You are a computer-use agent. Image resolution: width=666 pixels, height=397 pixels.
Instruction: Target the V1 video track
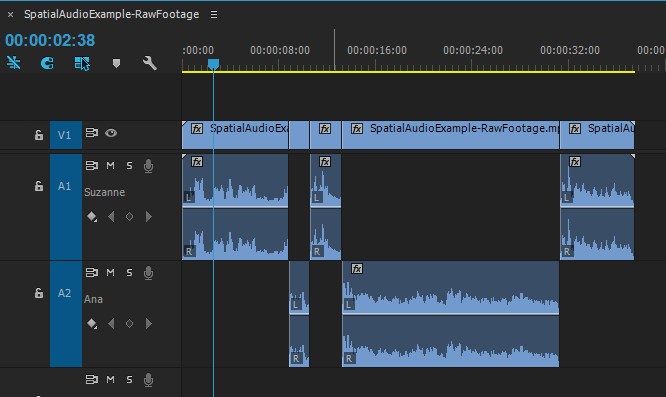click(65, 135)
